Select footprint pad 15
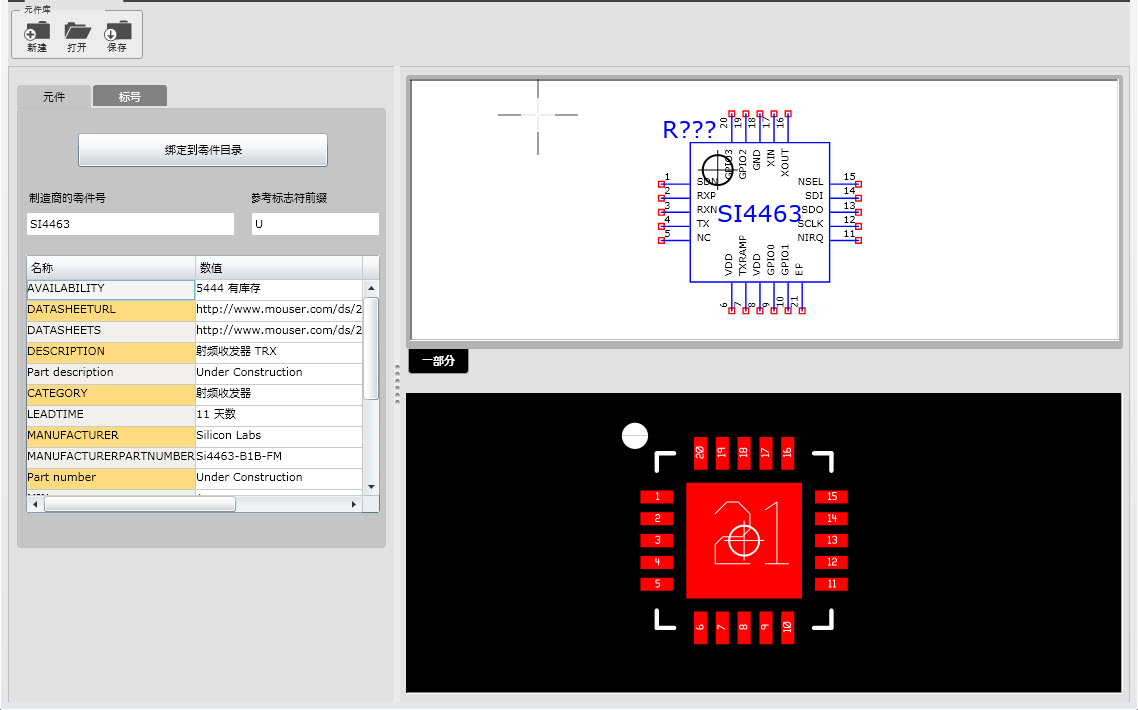 tap(832, 497)
